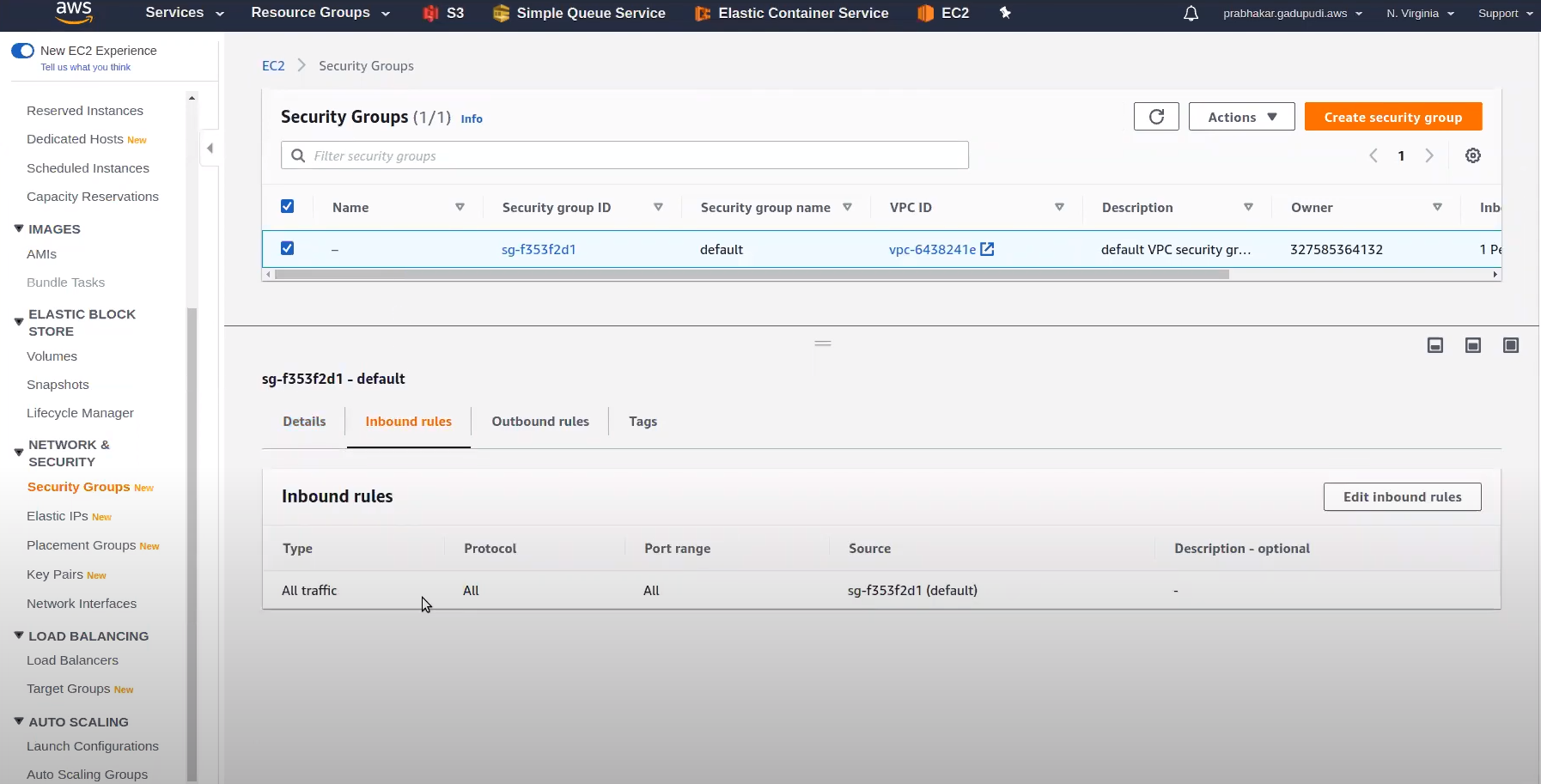
Task: Click the EC2 breadcrumb link
Action: click(273, 66)
